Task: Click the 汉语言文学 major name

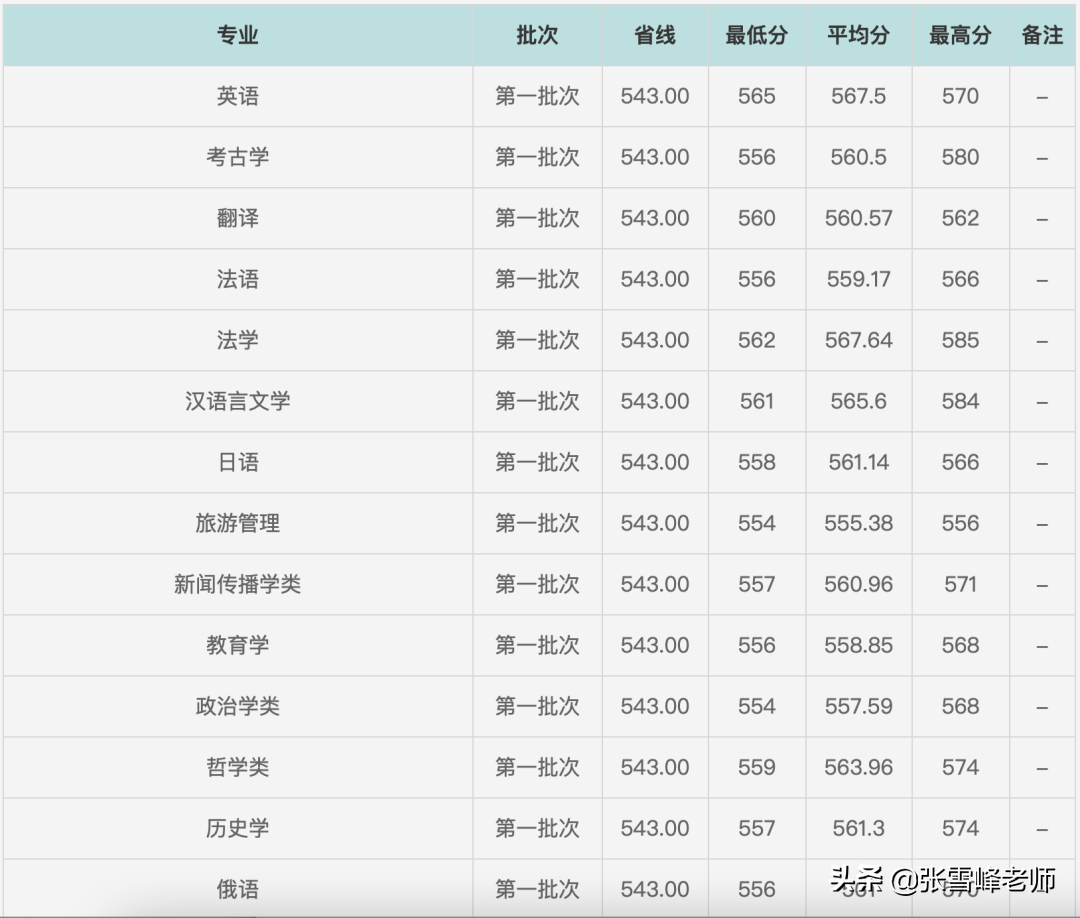Action: [236, 401]
